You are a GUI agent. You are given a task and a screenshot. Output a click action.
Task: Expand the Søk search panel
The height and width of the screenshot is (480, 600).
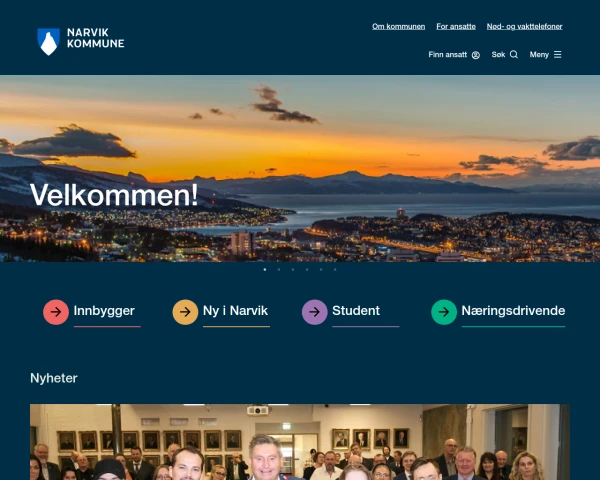point(505,54)
